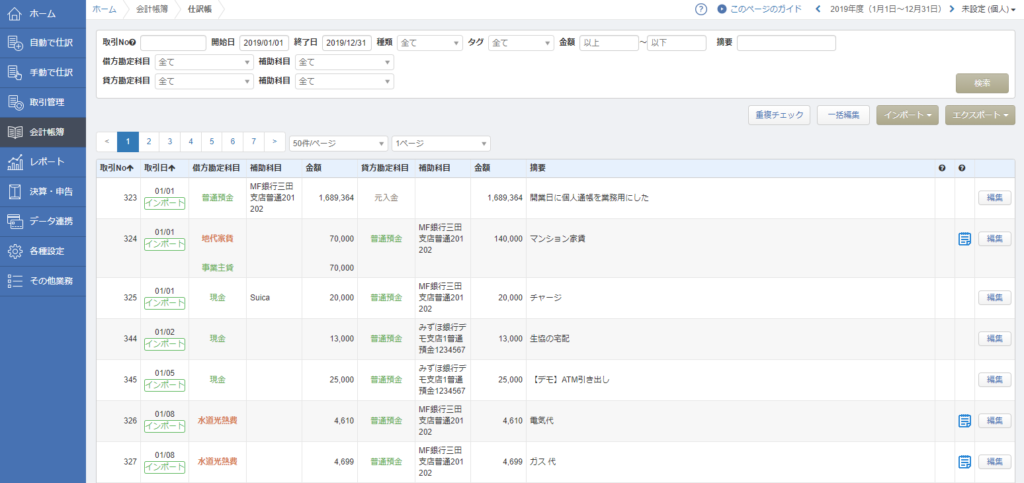Open the その他業務 list icon
1024x483 pixels.
[15, 281]
